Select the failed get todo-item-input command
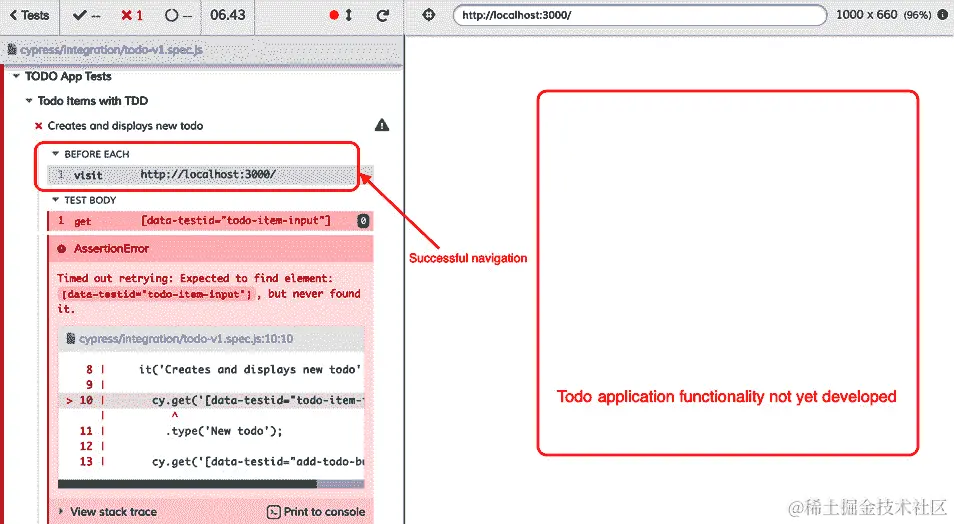Image resolution: width=954 pixels, height=524 pixels. click(210, 221)
